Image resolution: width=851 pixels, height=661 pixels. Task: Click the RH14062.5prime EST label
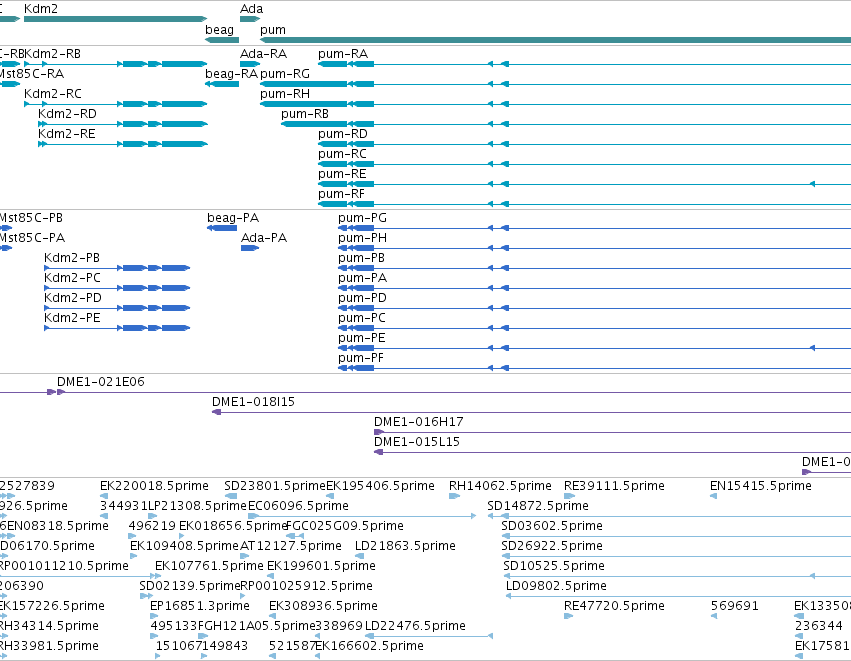tap(500, 486)
